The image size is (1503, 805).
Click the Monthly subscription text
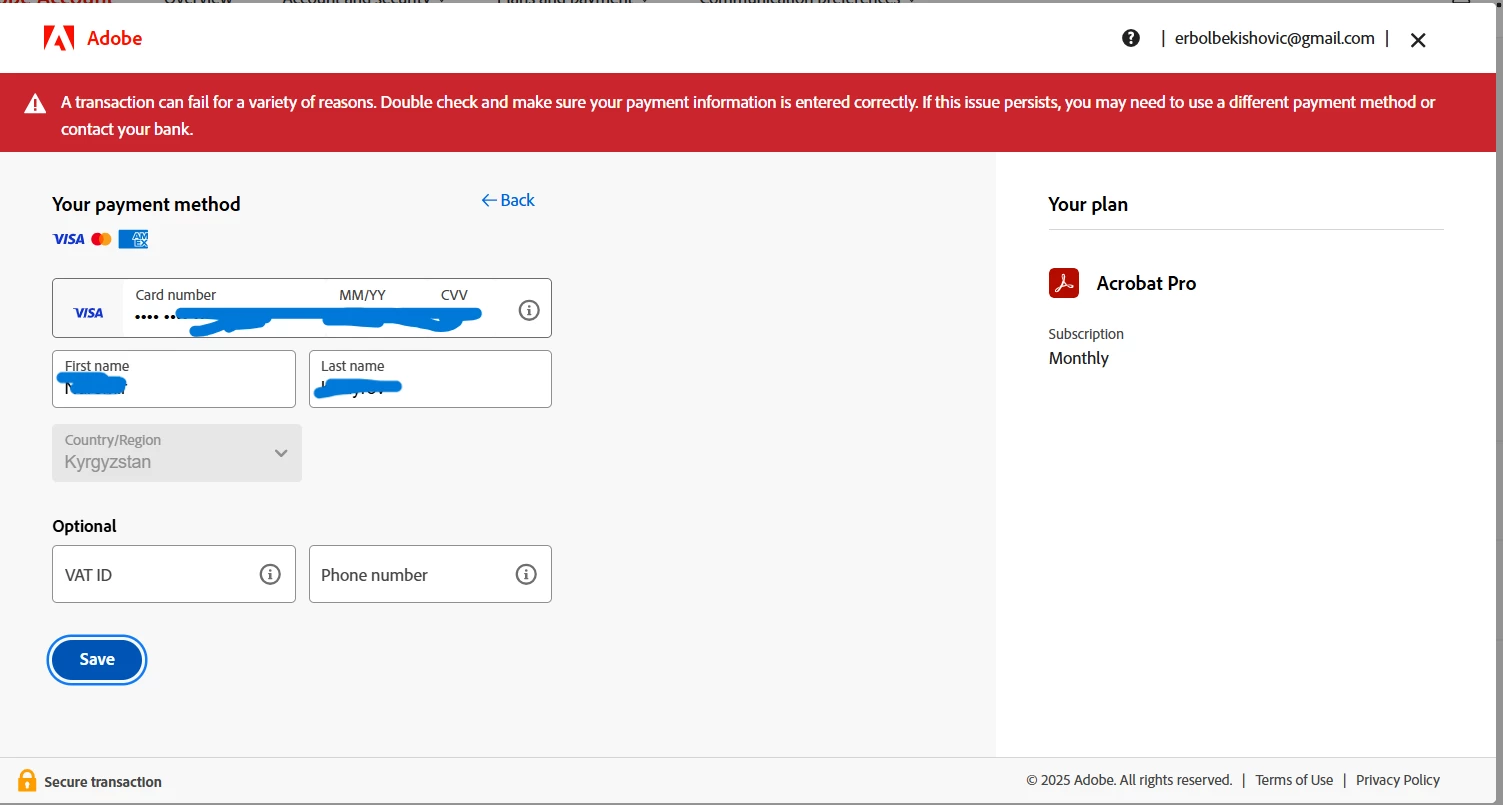coord(1079,358)
